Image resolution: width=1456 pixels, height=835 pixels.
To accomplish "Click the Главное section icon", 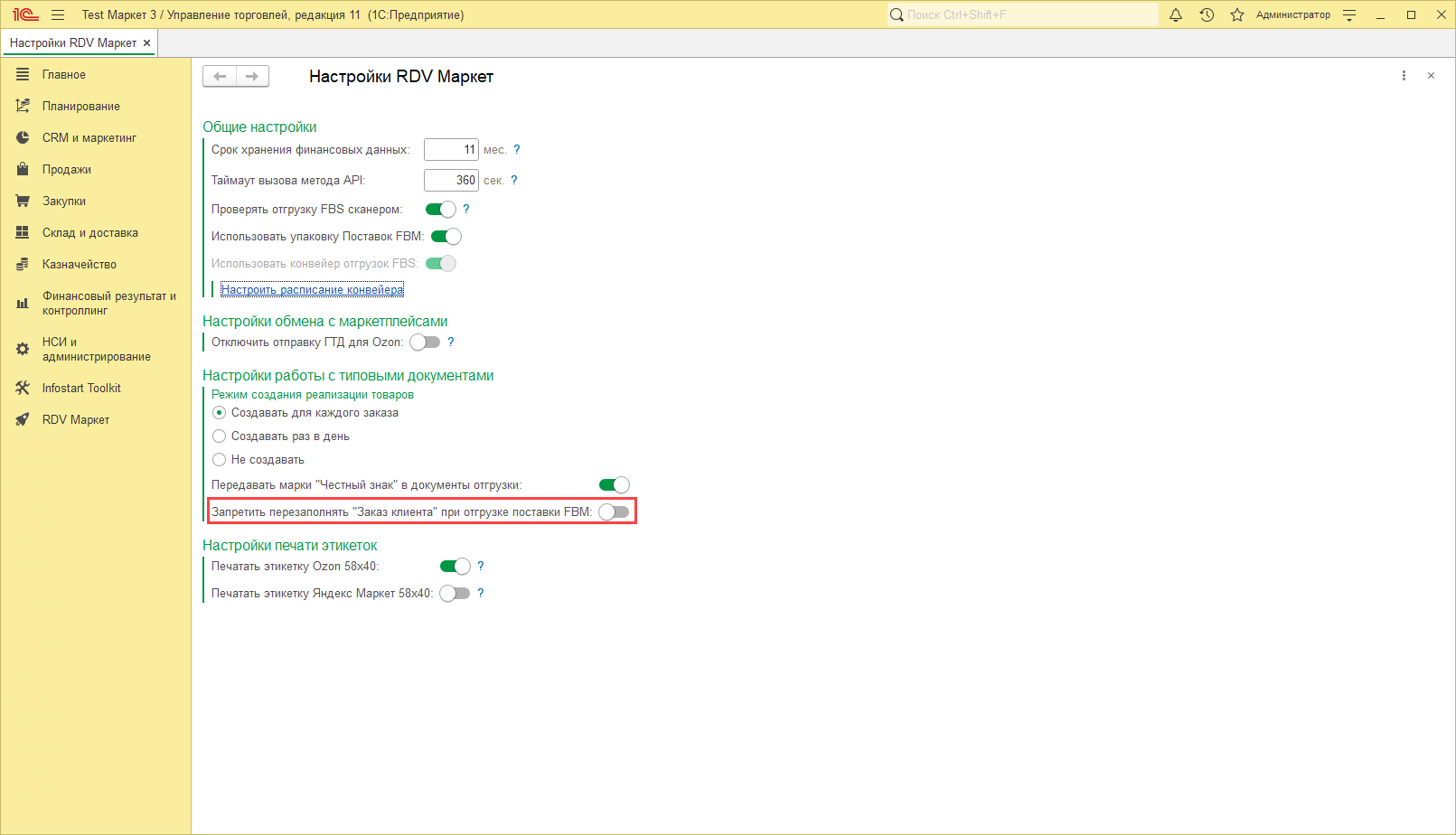I will click(x=23, y=74).
